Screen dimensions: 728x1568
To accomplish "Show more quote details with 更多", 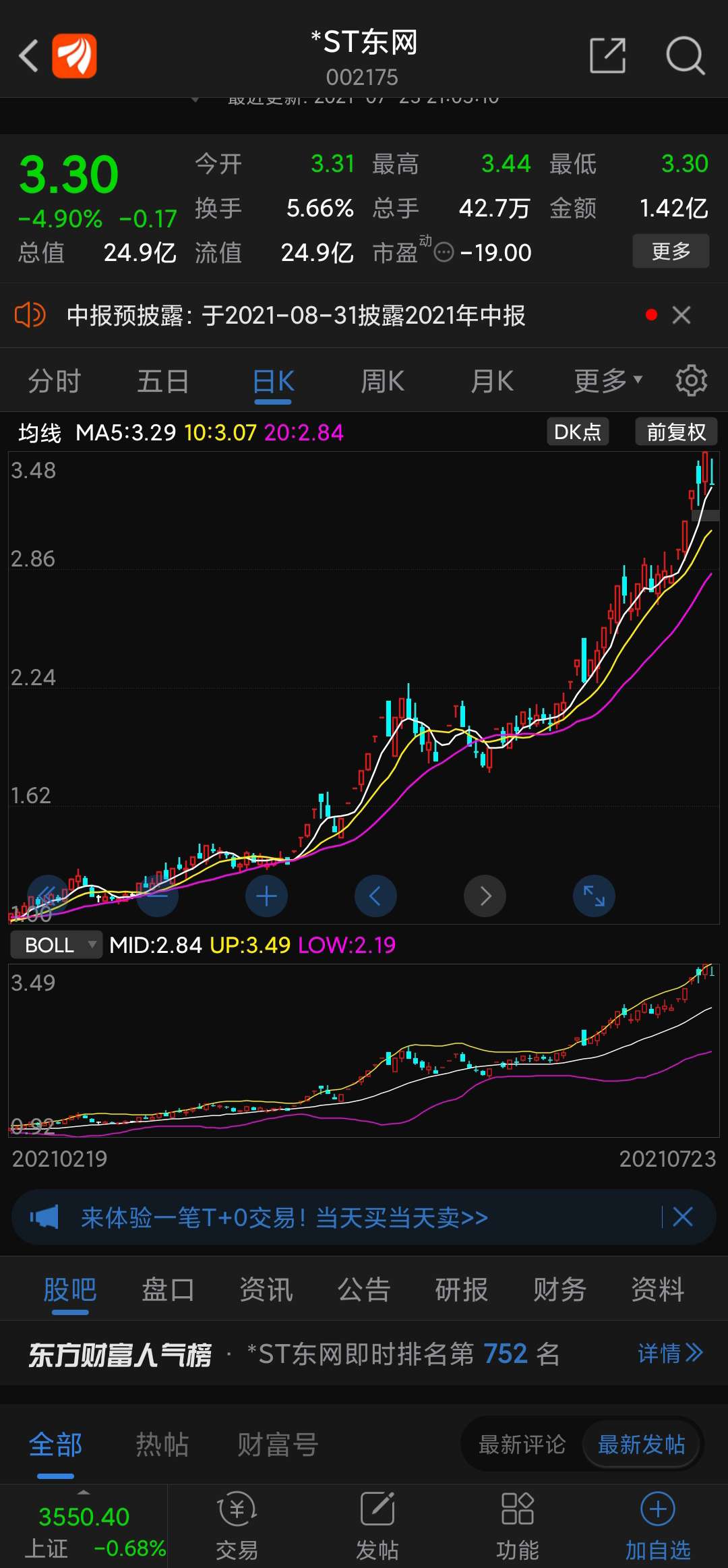I will pyautogui.click(x=671, y=252).
